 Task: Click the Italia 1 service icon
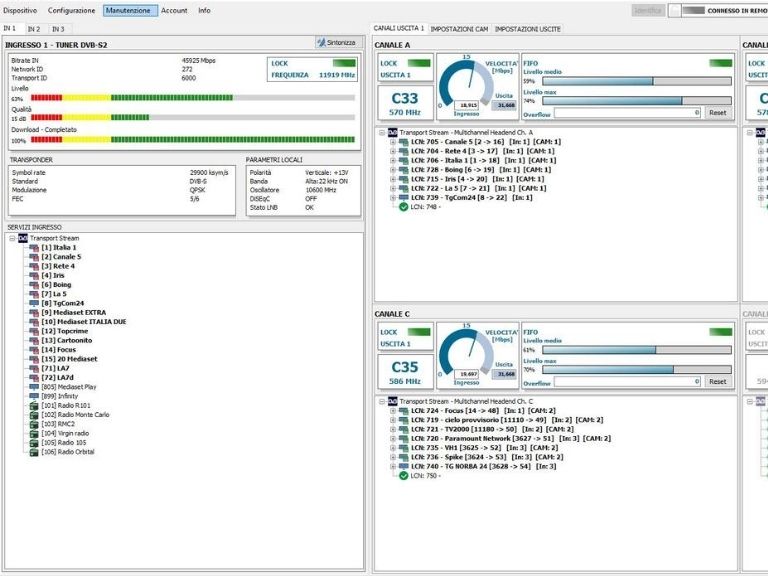click(x=34, y=248)
